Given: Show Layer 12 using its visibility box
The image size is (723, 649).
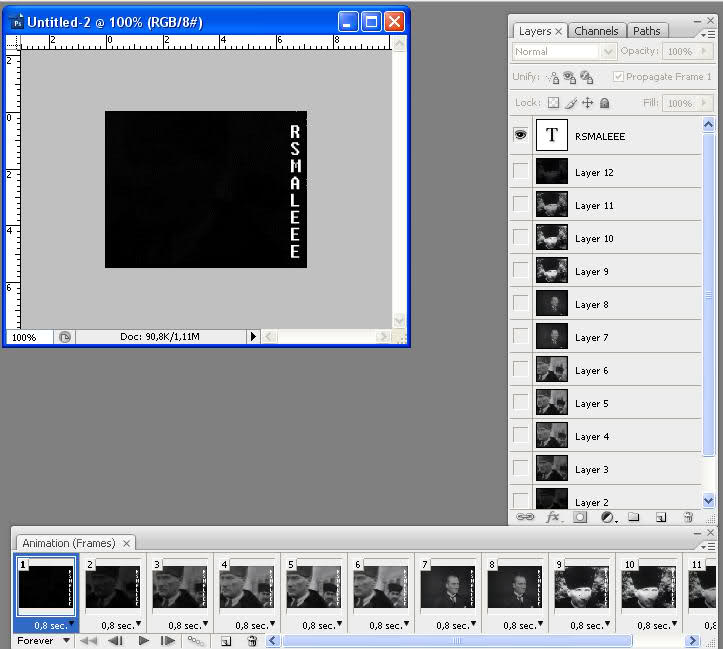Looking at the screenshot, I should pos(520,172).
